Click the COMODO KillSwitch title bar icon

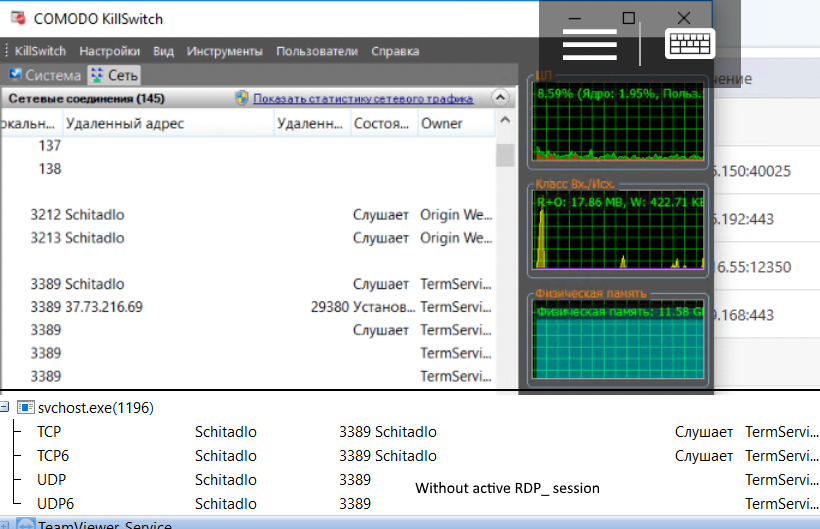(18, 18)
